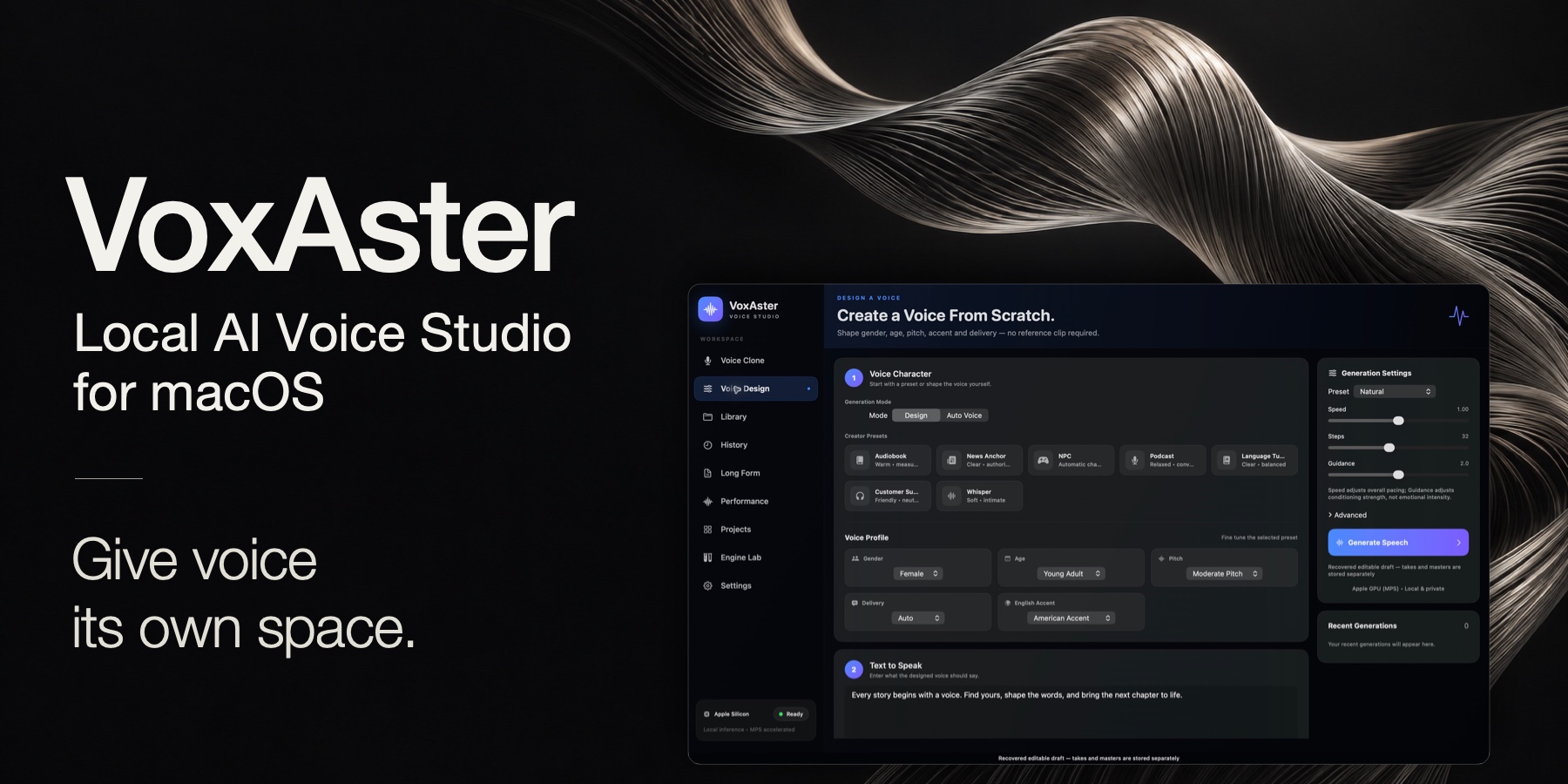Choose the Whisper creator preset card
The image size is (1568, 784).
pos(979,496)
